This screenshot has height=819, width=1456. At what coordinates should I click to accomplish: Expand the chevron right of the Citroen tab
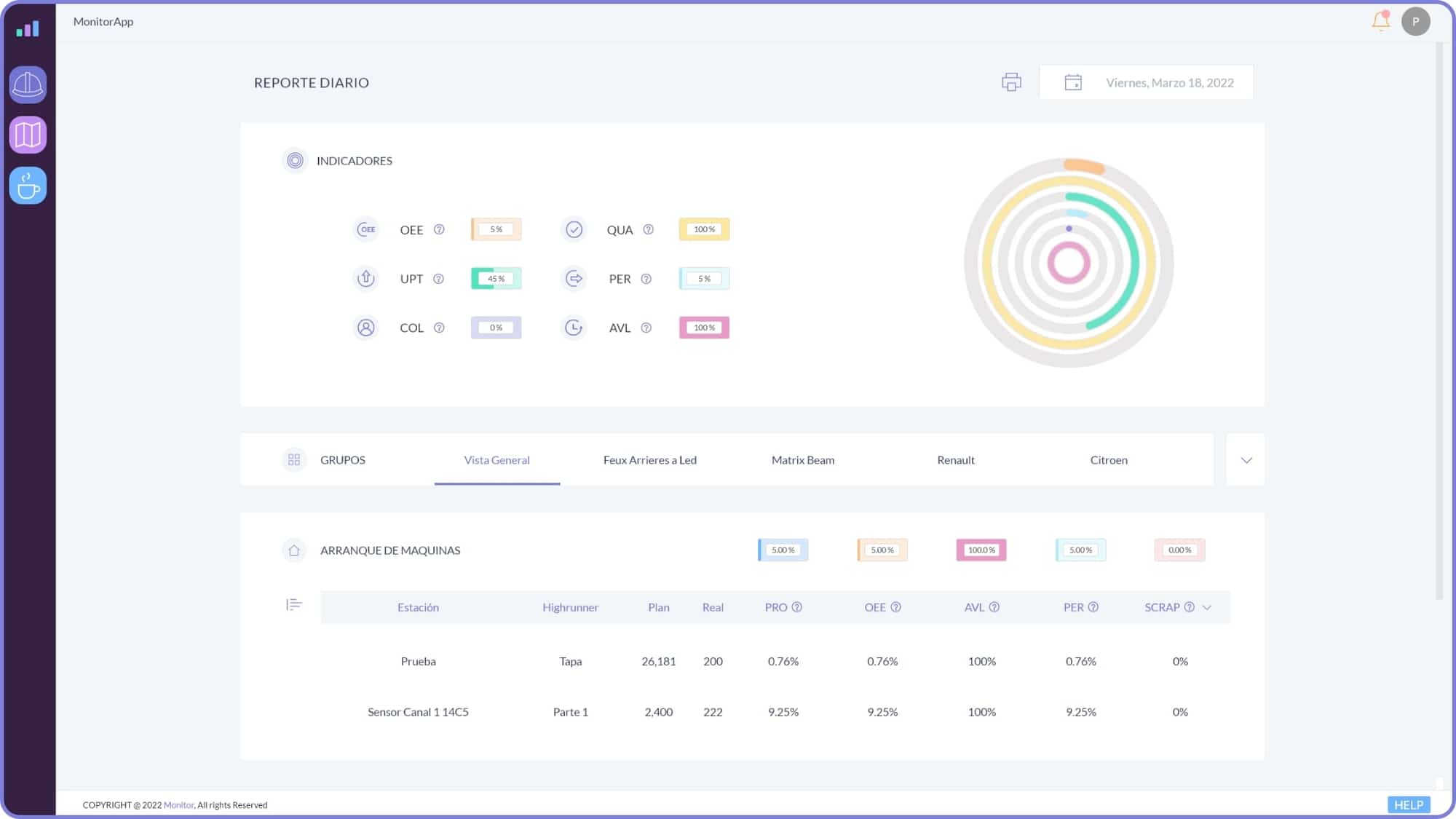(x=1246, y=459)
